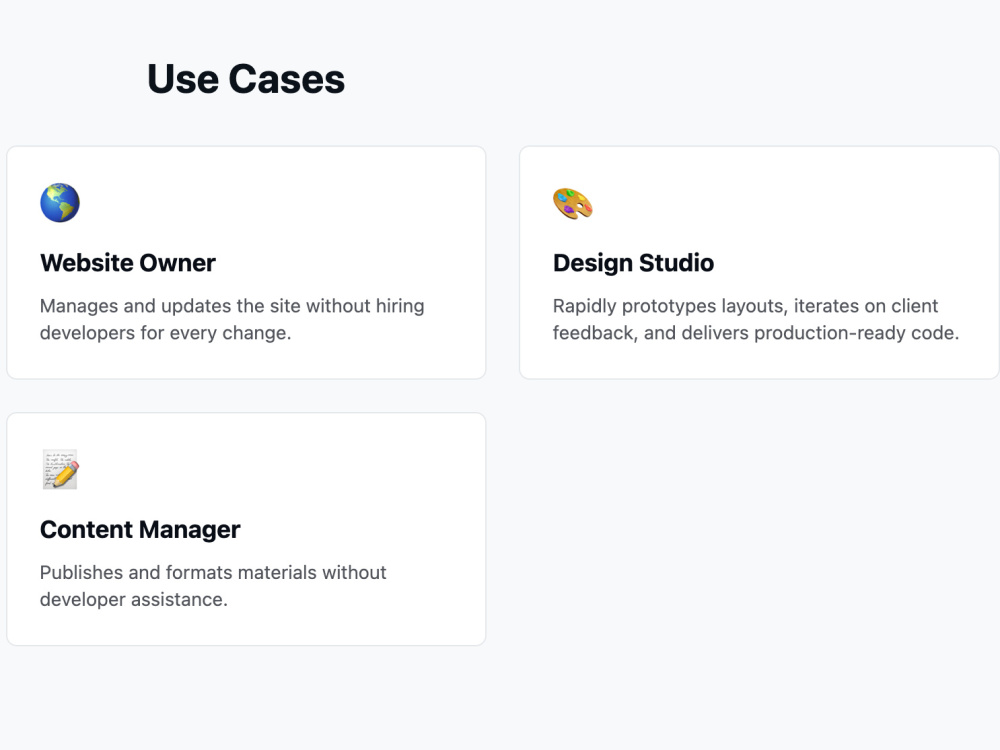Screen dimensions: 1000x750
Task: Click the Website Owner title
Action: [128, 263]
